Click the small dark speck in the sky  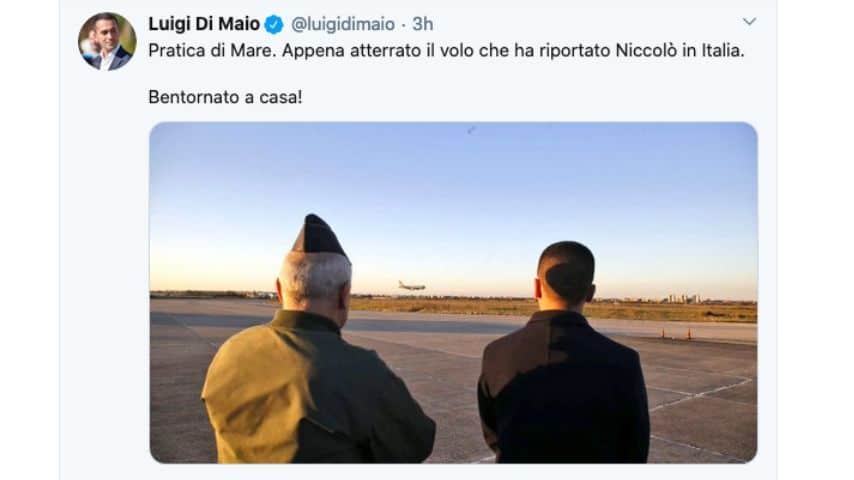pos(472,130)
